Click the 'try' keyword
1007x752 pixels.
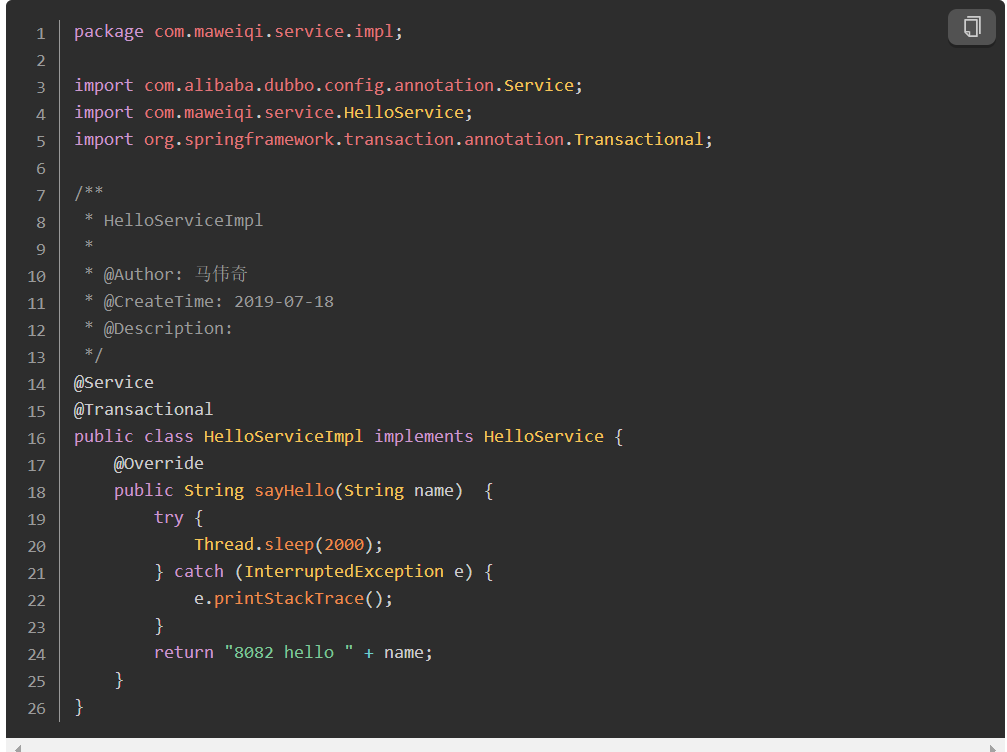click(169, 518)
